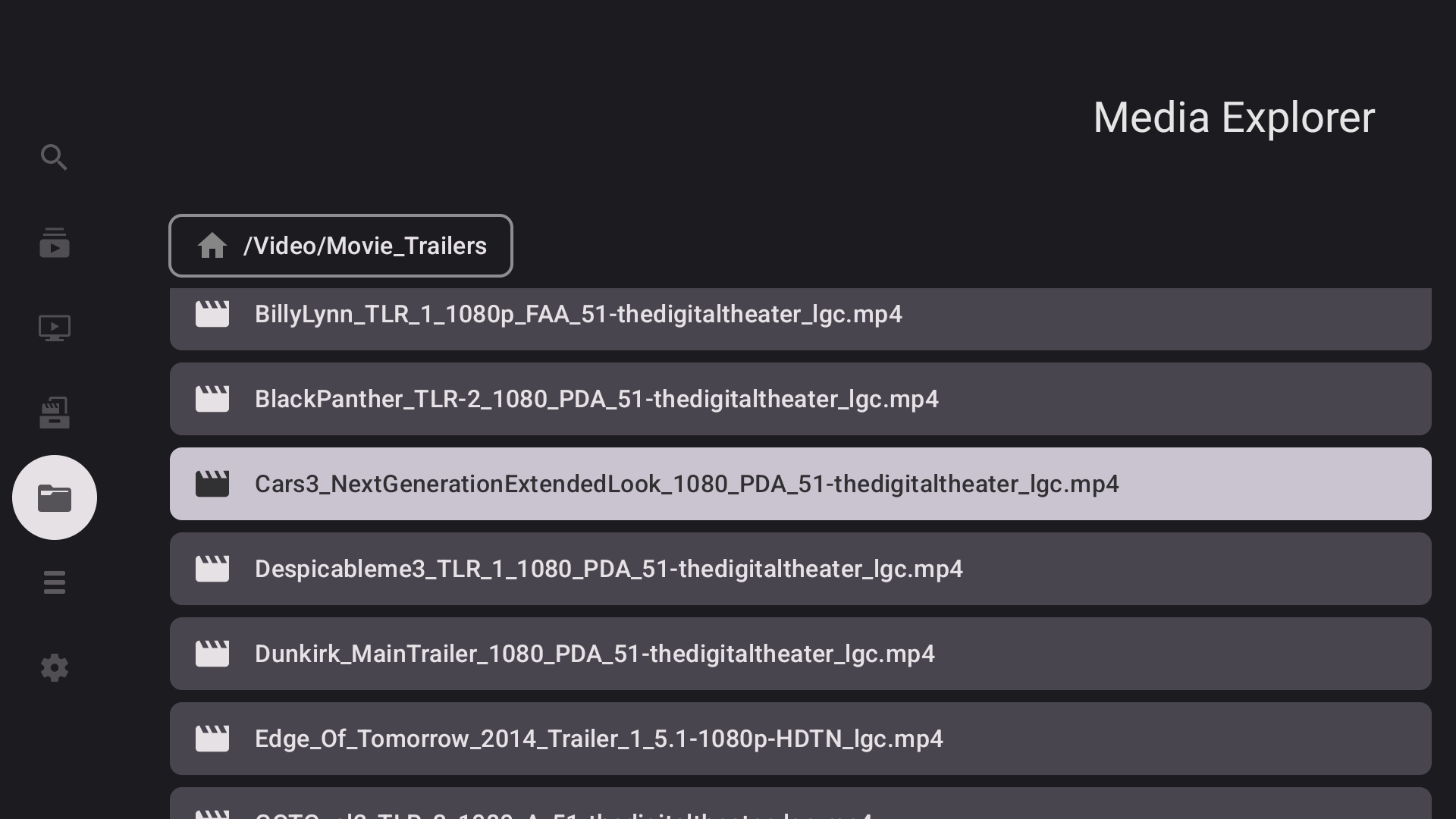
Task: Select the Media Explorer folder icon
Action: point(54,497)
